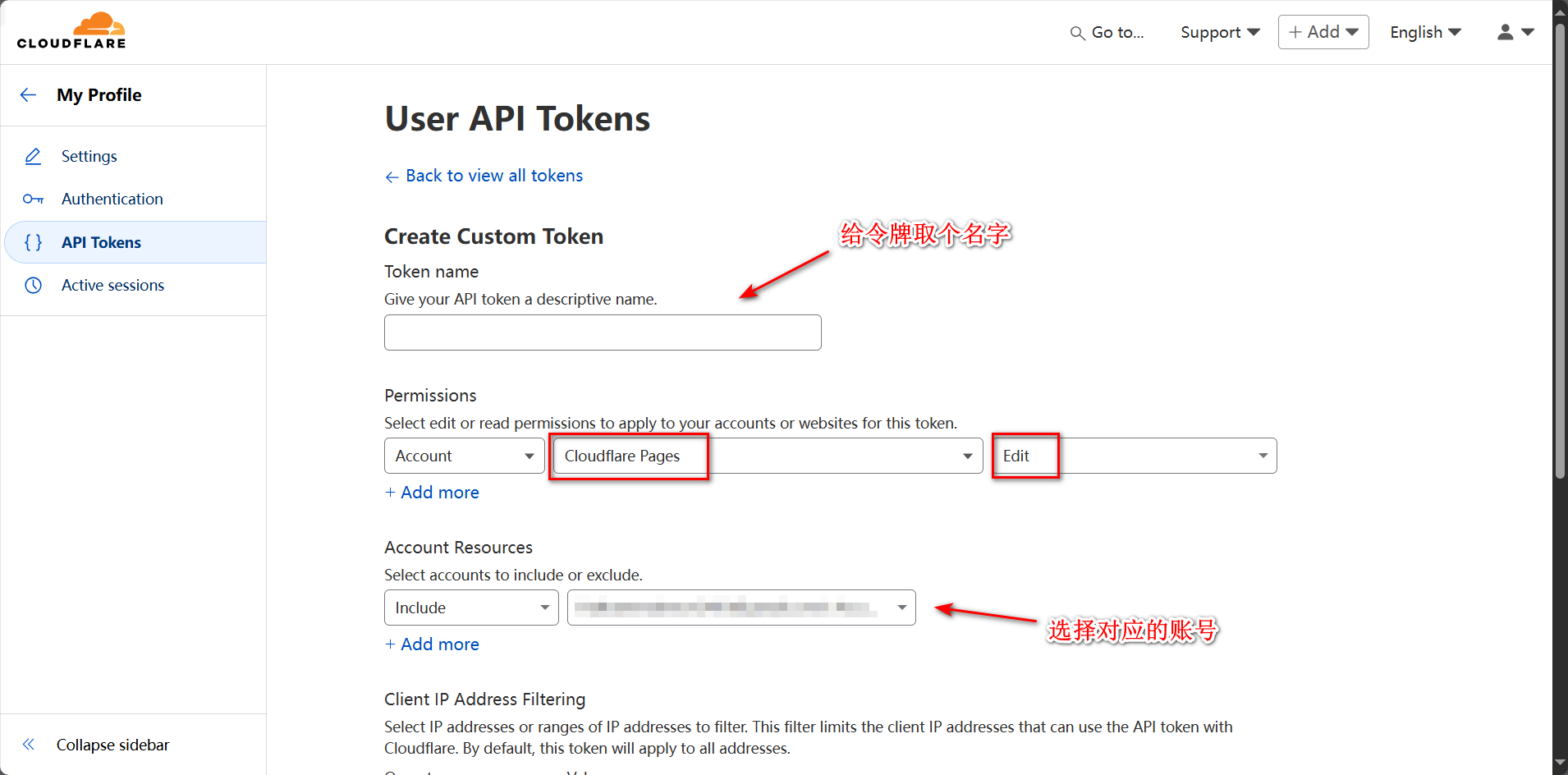1568x775 pixels.
Task: Click the Cloudflare logo
Action: 71,31
